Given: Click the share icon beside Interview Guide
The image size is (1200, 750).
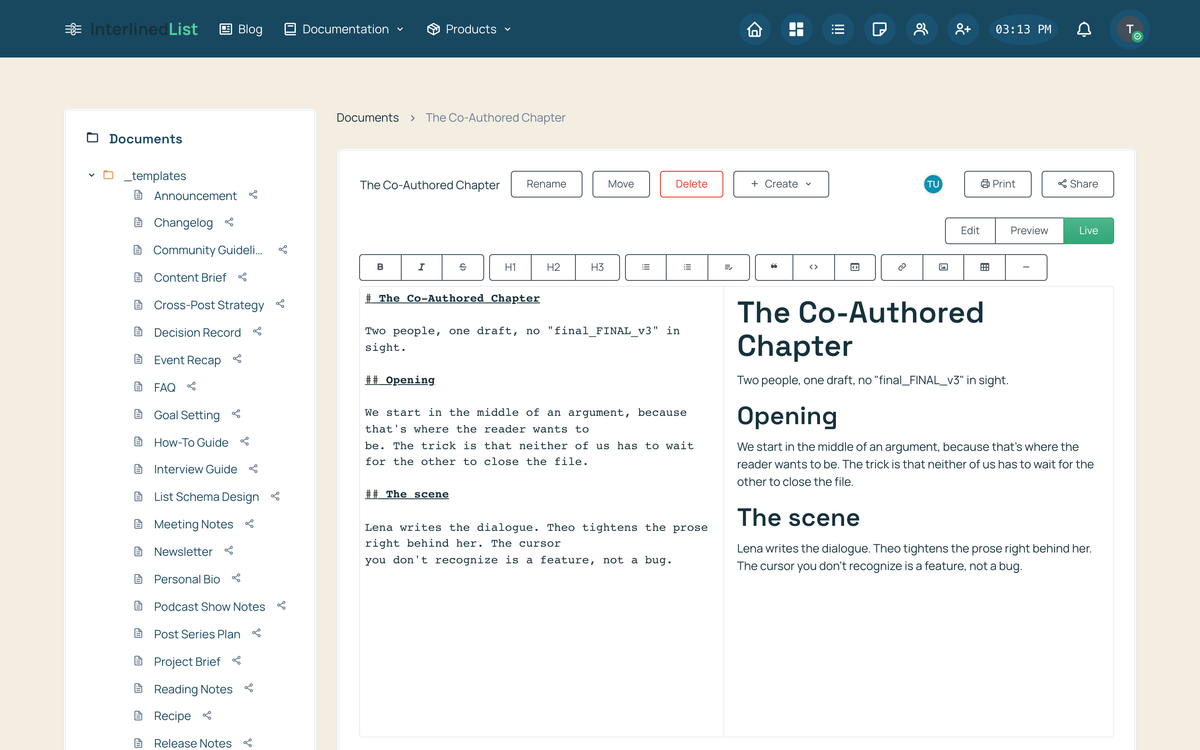Looking at the screenshot, I should point(253,469).
